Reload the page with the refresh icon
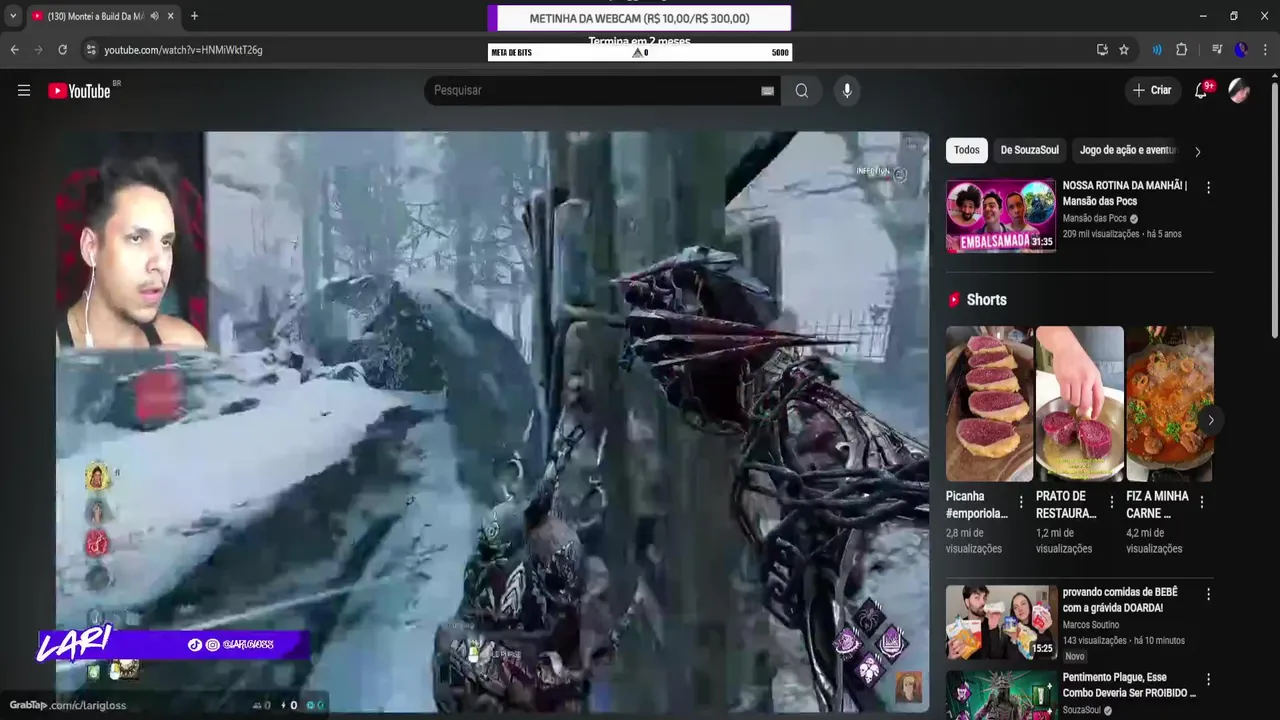1280x720 pixels. click(x=62, y=50)
